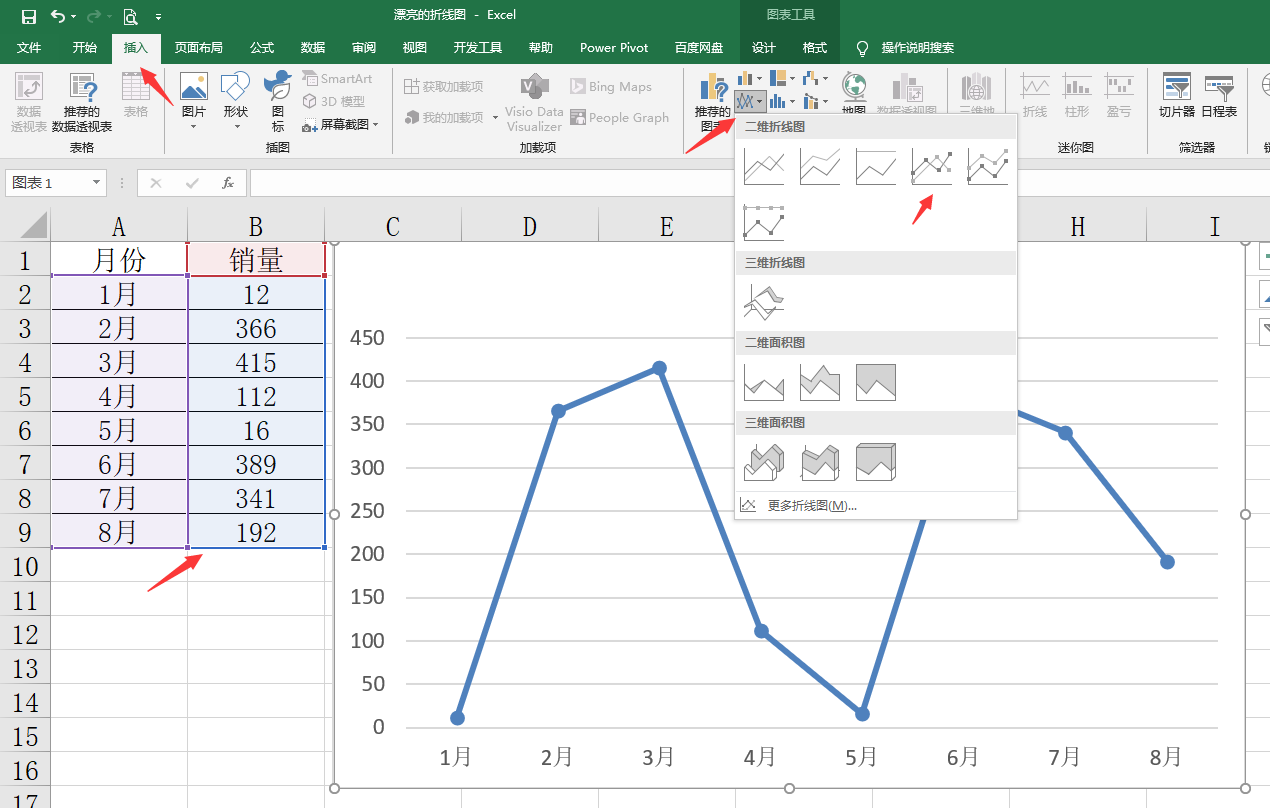Click the 3D 模型 button
Viewport: 1270px width, 808px height.
(x=334, y=101)
